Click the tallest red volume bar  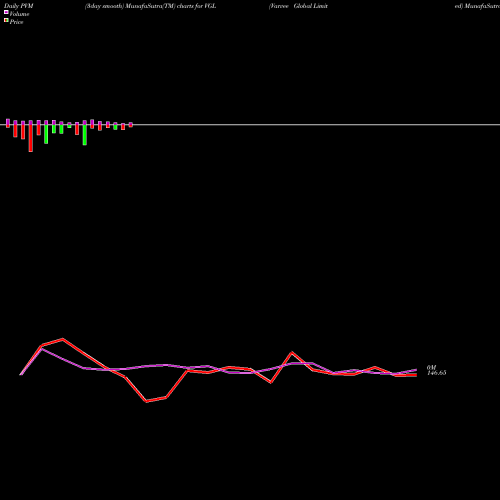pyautogui.click(x=31, y=138)
